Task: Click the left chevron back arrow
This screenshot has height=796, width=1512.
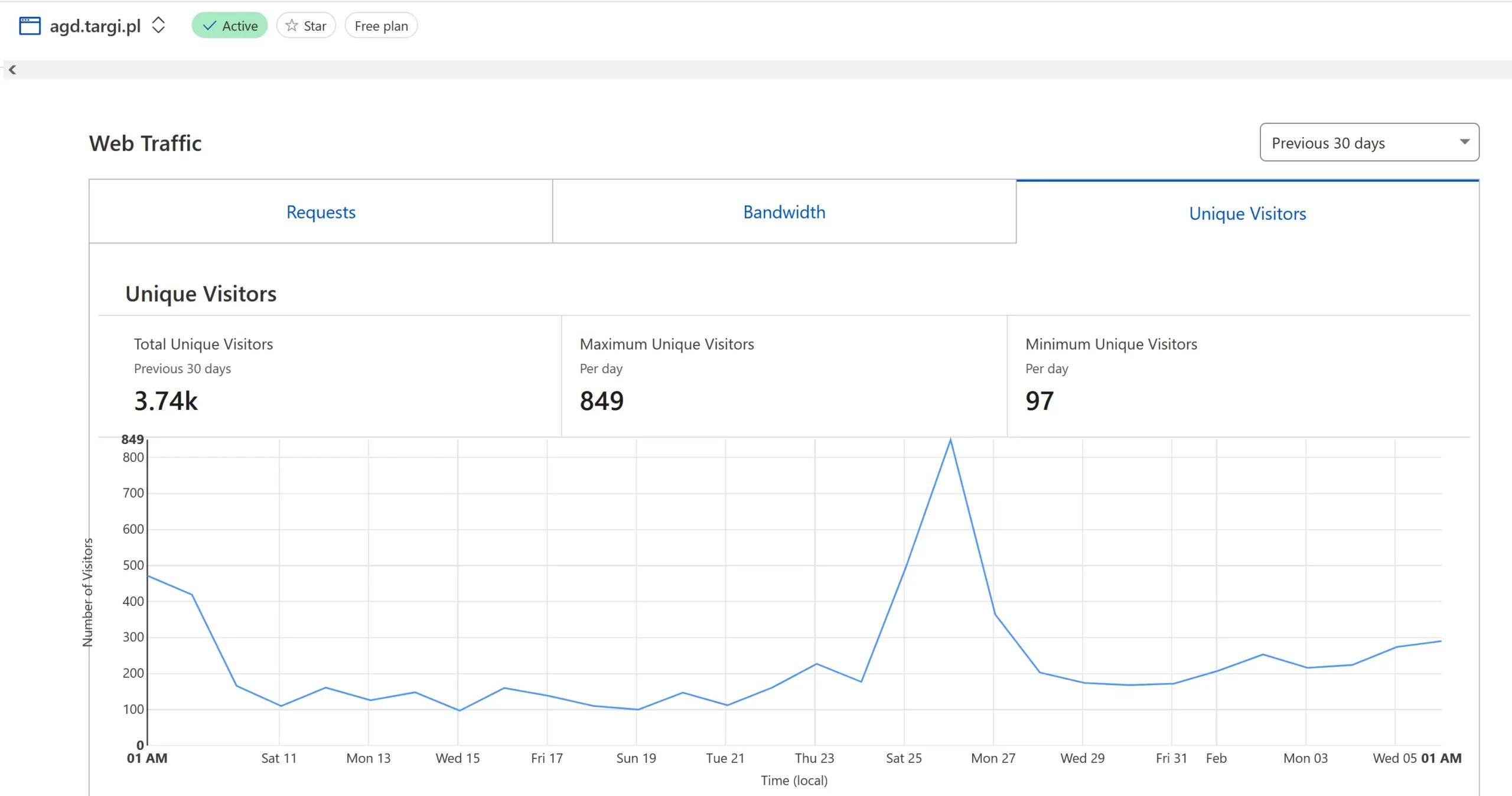Action: coord(12,70)
